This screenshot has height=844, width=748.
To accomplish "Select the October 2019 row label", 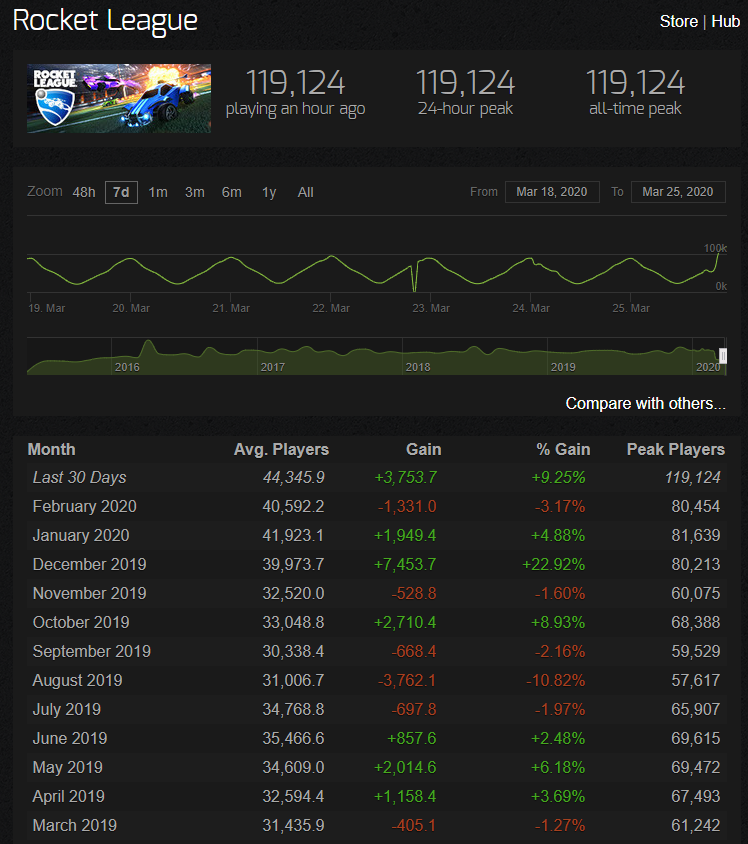I will pyautogui.click(x=81, y=622).
